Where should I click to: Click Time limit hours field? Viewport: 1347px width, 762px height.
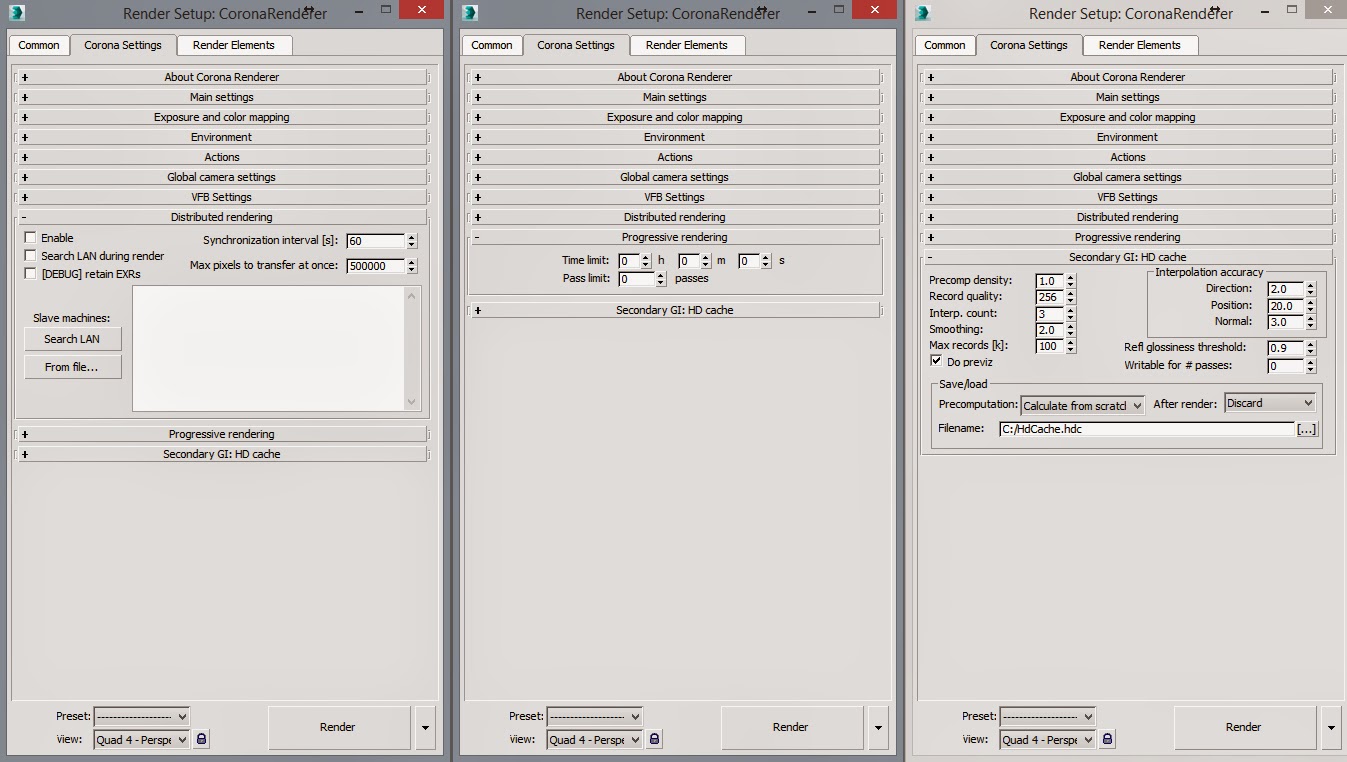click(x=628, y=261)
